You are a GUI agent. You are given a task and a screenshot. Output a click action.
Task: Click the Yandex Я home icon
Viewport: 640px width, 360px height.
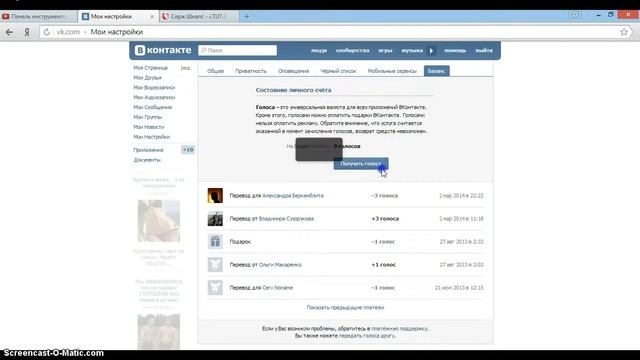(x=27, y=32)
